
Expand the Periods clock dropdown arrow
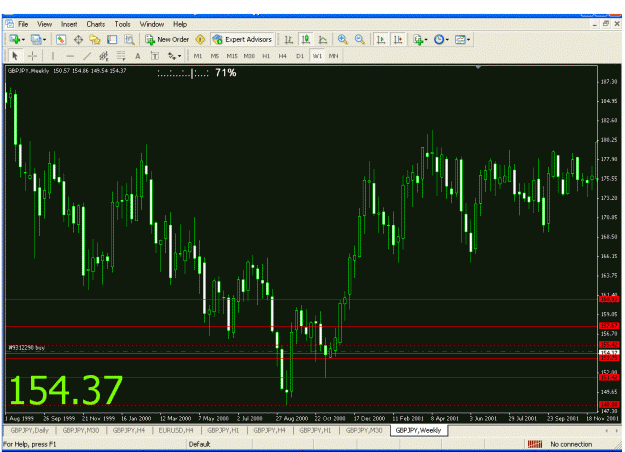click(x=447, y=39)
